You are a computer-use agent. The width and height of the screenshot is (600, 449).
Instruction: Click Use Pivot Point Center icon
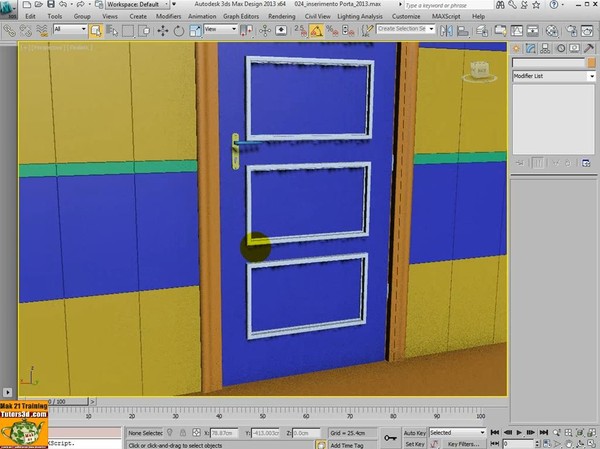(246, 31)
